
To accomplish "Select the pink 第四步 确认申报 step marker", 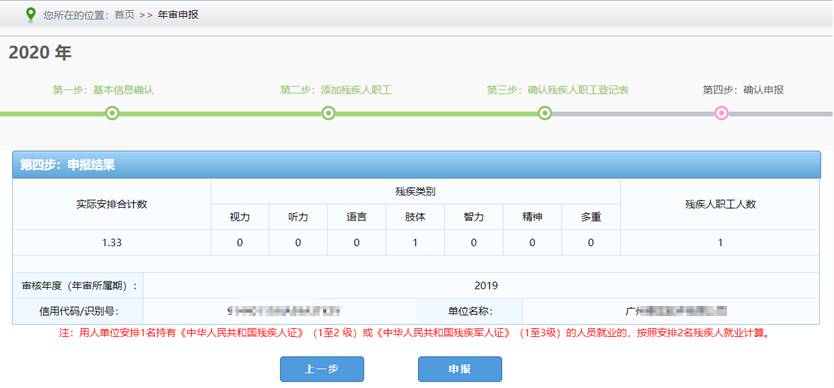I will [x=721, y=113].
